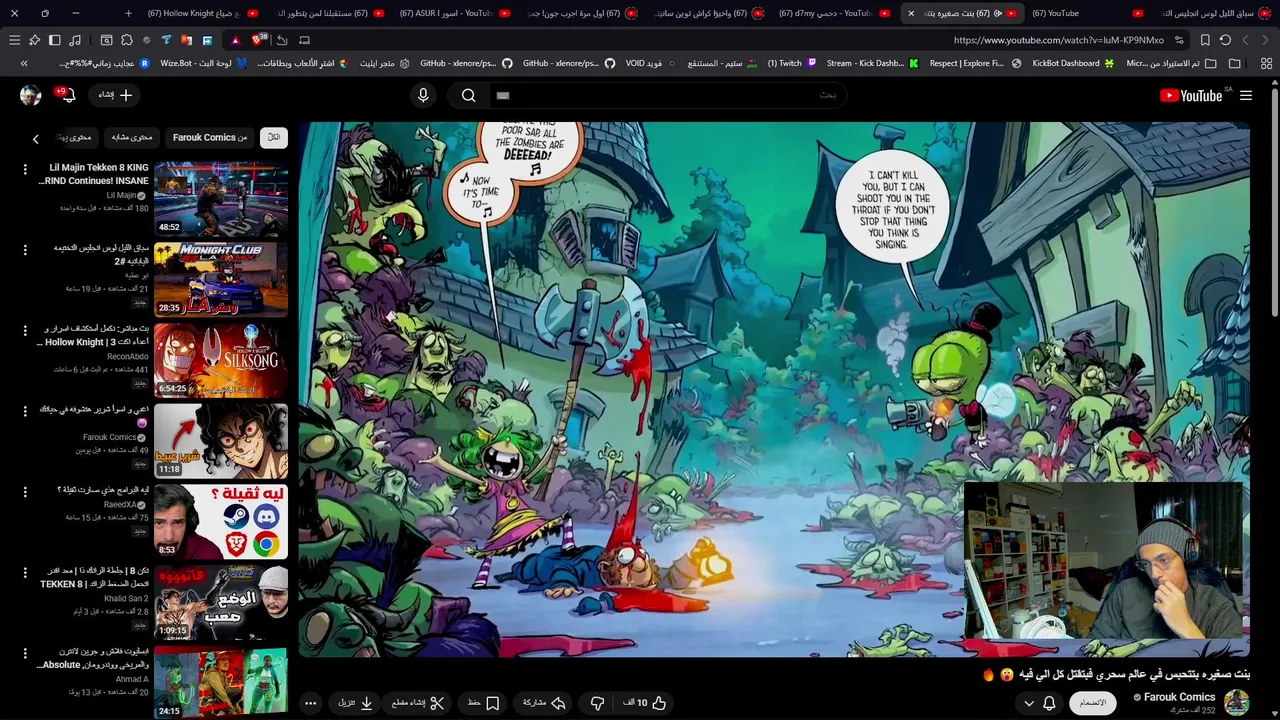Screen dimensions: 1280x720
Task: Open the account avatar menu
Action: pyautogui.click(x=31, y=95)
